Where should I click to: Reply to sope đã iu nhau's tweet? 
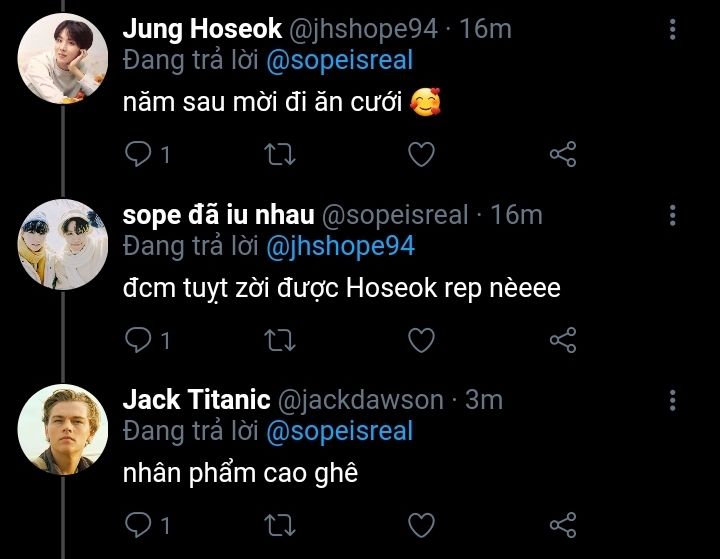[x=138, y=340]
